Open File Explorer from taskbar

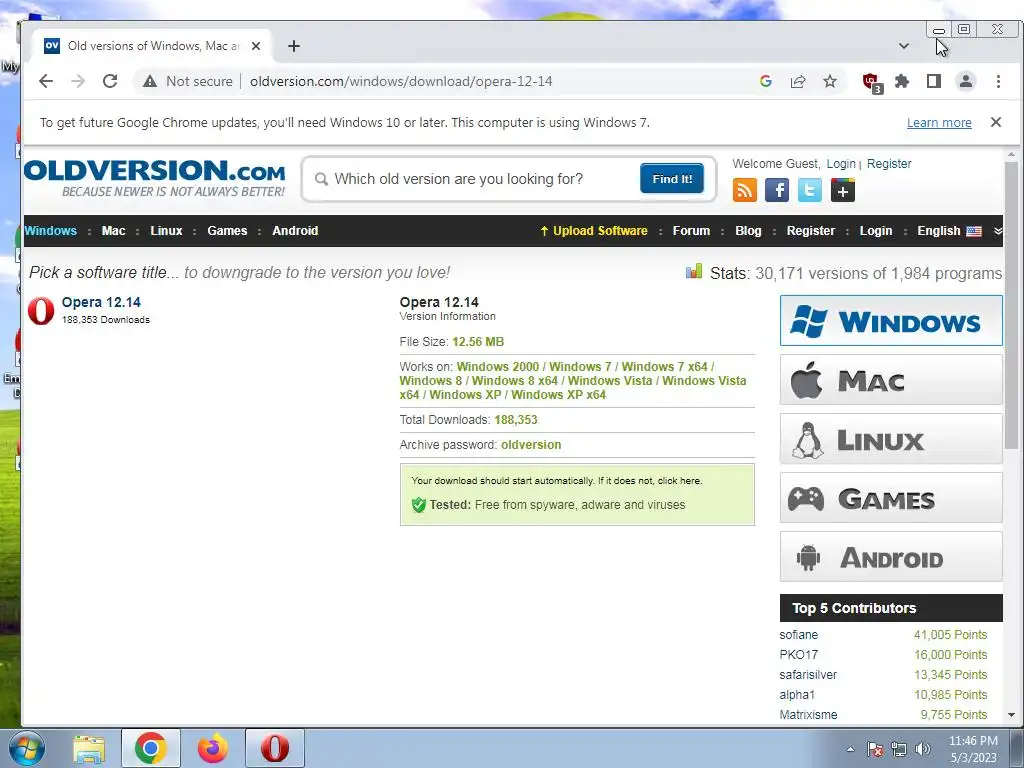pyautogui.click(x=89, y=748)
